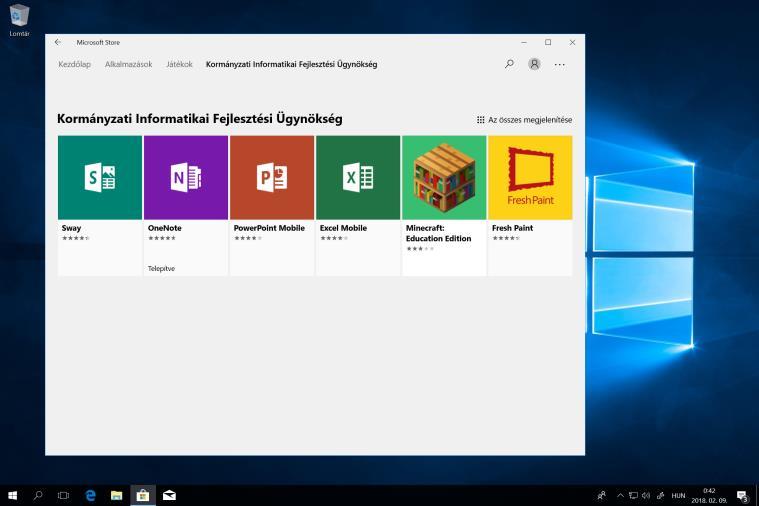Open File Explorer from taskbar

[117, 495]
